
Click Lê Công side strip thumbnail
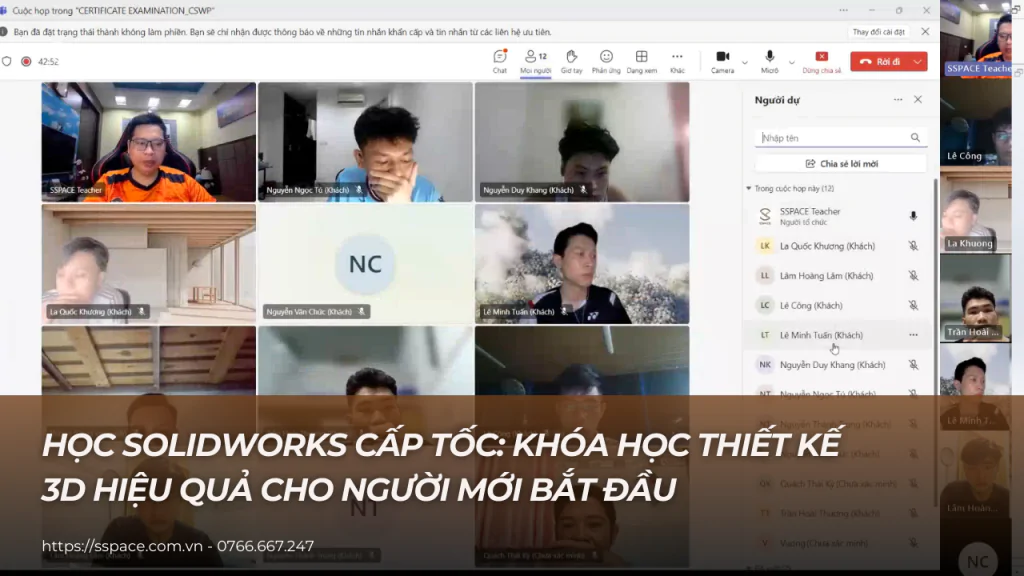pos(976,122)
